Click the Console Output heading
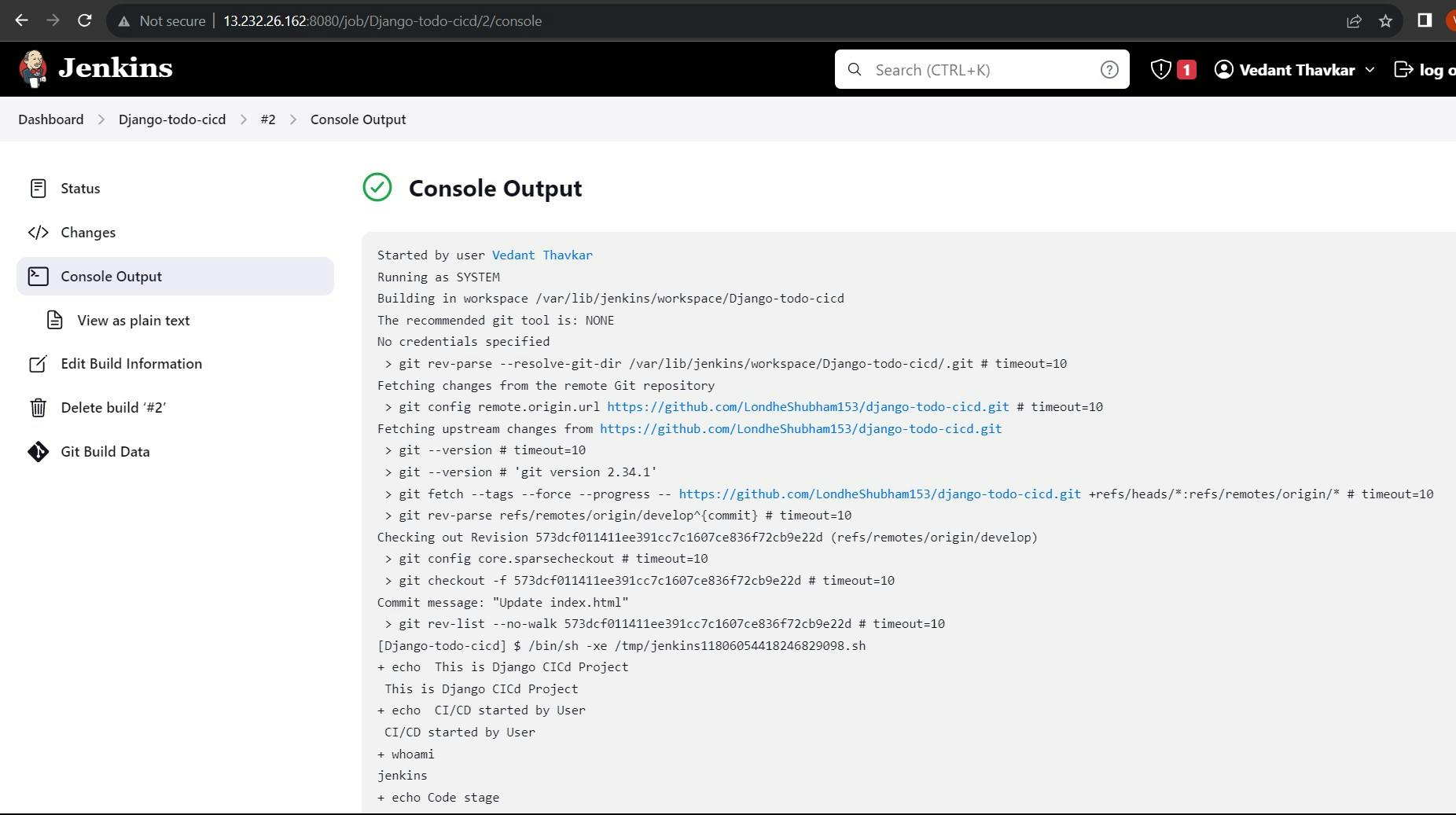Image resolution: width=1456 pixels, height=815 pixels. click(x=495, y=189)
